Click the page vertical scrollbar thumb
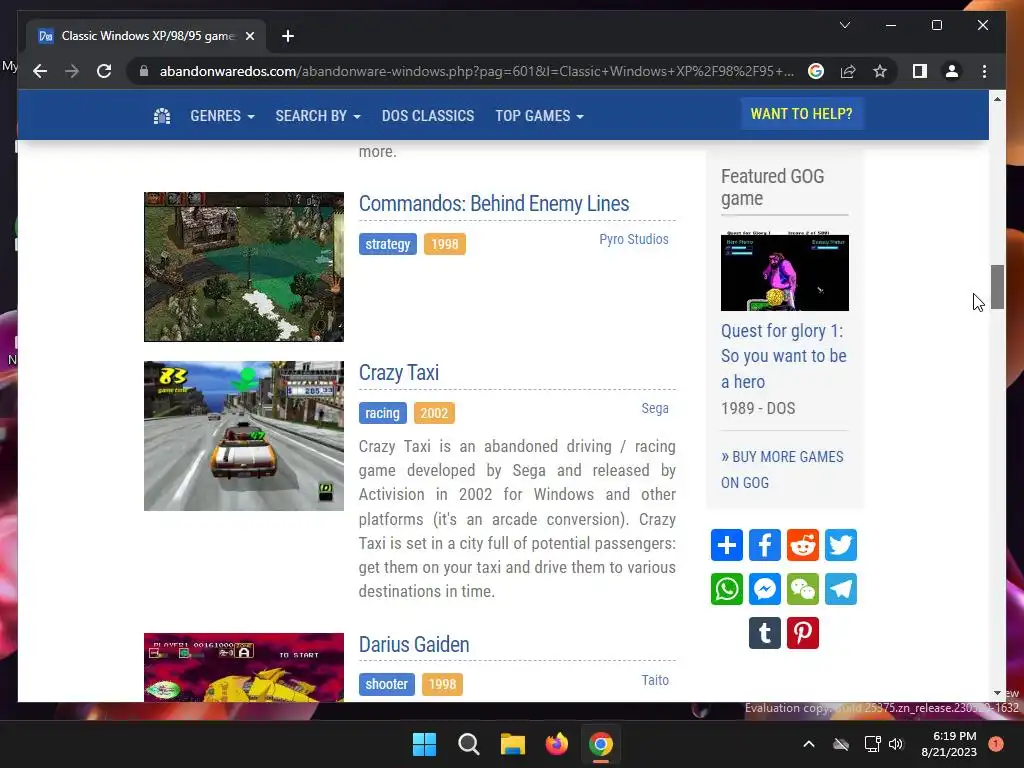The height and width of the screenshot is (768, 1024). [x=997, y=287]
